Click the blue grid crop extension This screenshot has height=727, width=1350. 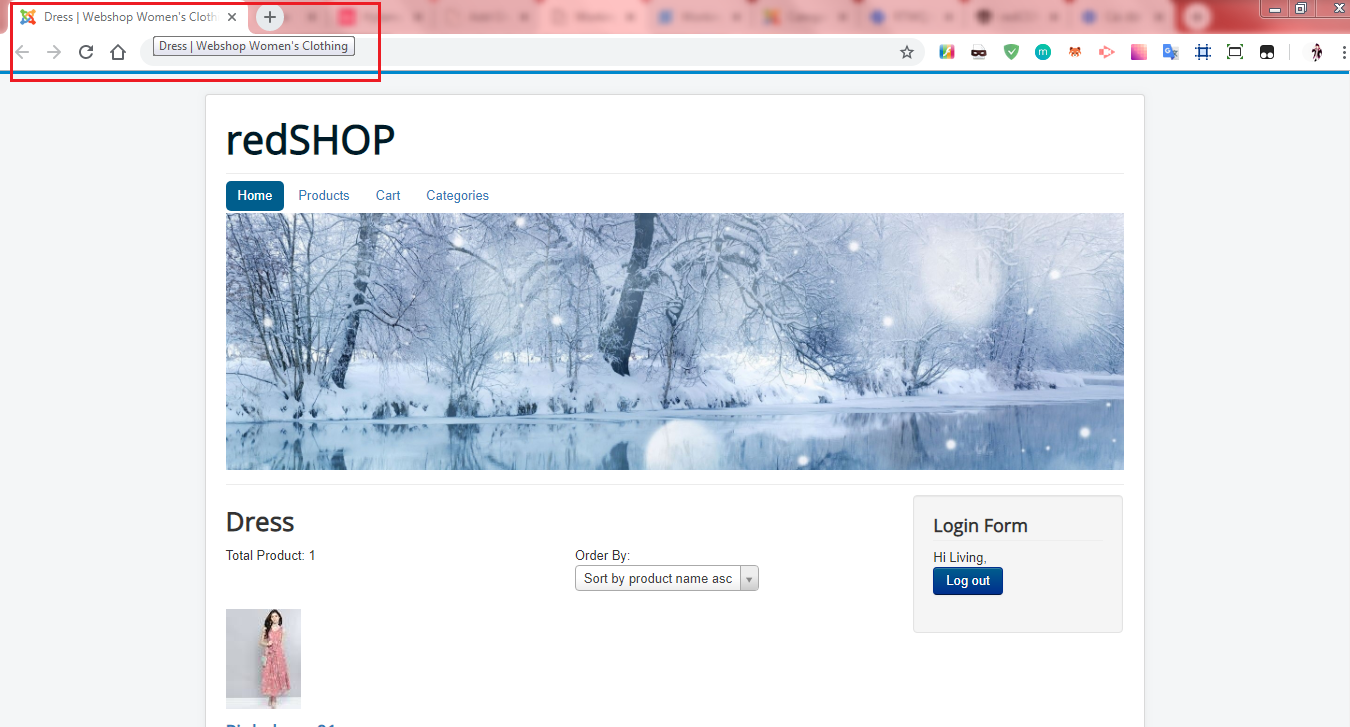point(1203,52)
